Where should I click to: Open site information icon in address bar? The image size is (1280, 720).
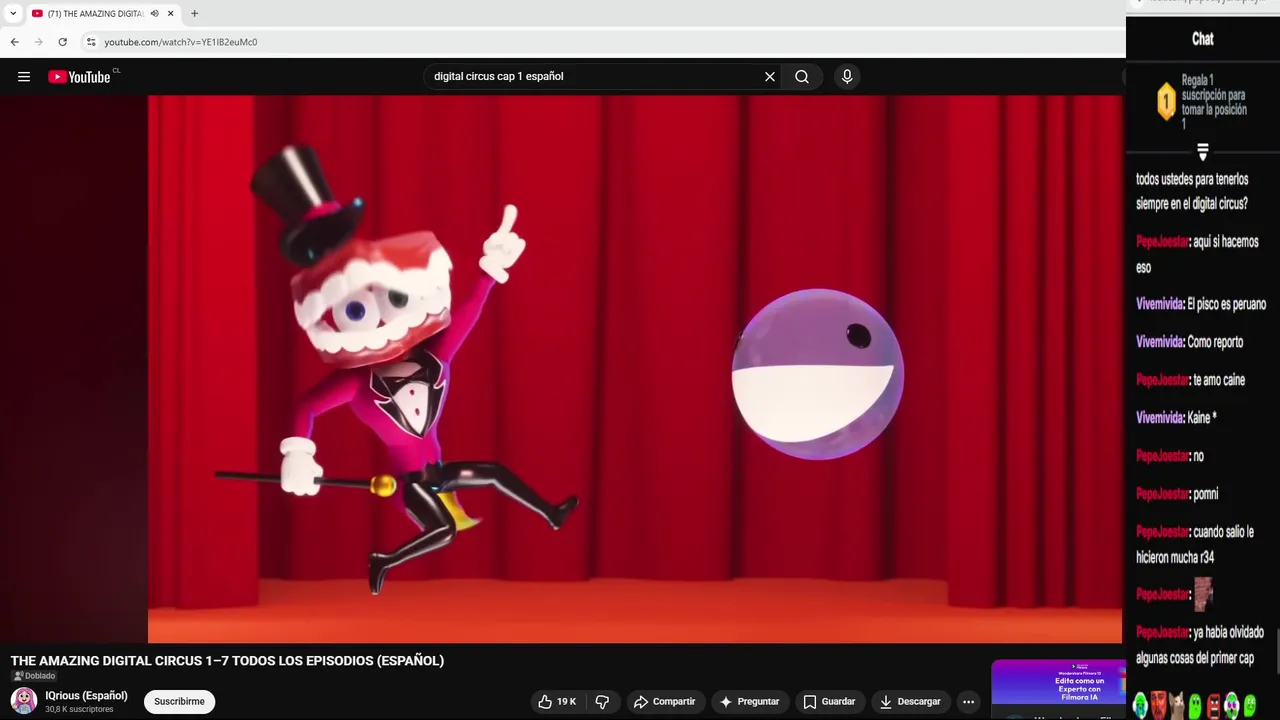[91, 42]
